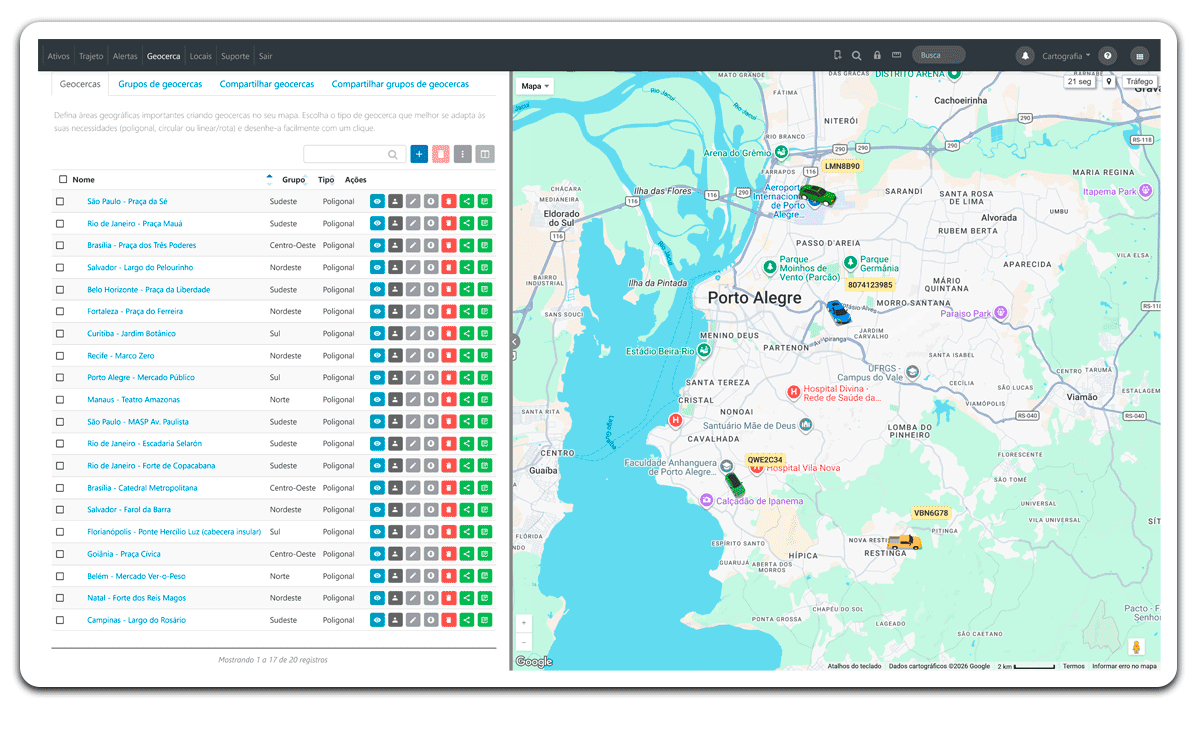1200x736 pixels.
Task: Open the Campinas - Largo do Rosário geofence link
Action: (x=136, y=620)
